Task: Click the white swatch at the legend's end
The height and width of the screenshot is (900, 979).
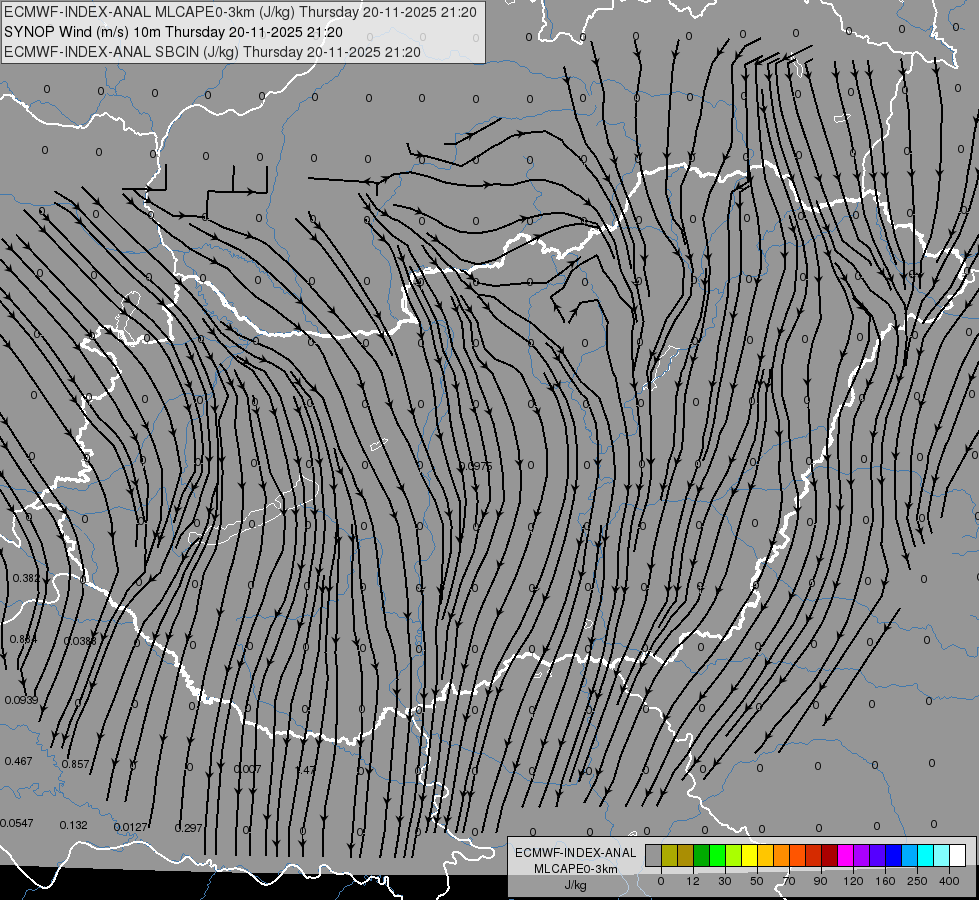Action: [x=958, y=855]
